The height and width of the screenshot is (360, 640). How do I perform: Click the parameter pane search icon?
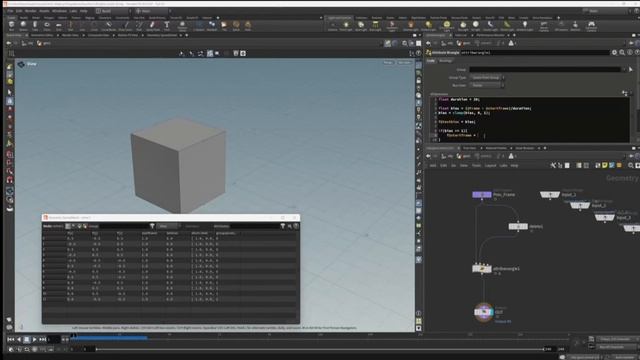point(622,53)
